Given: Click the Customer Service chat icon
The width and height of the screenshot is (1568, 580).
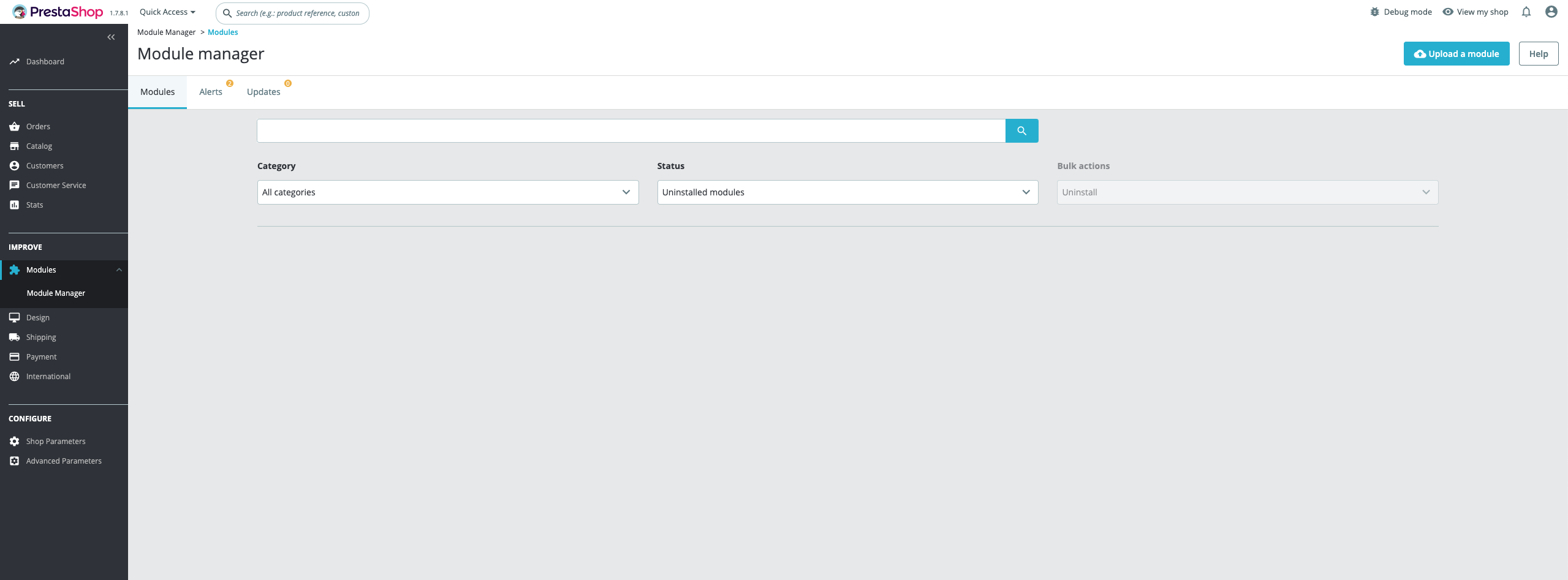Looking at the screenshot, I should [15, 185].
